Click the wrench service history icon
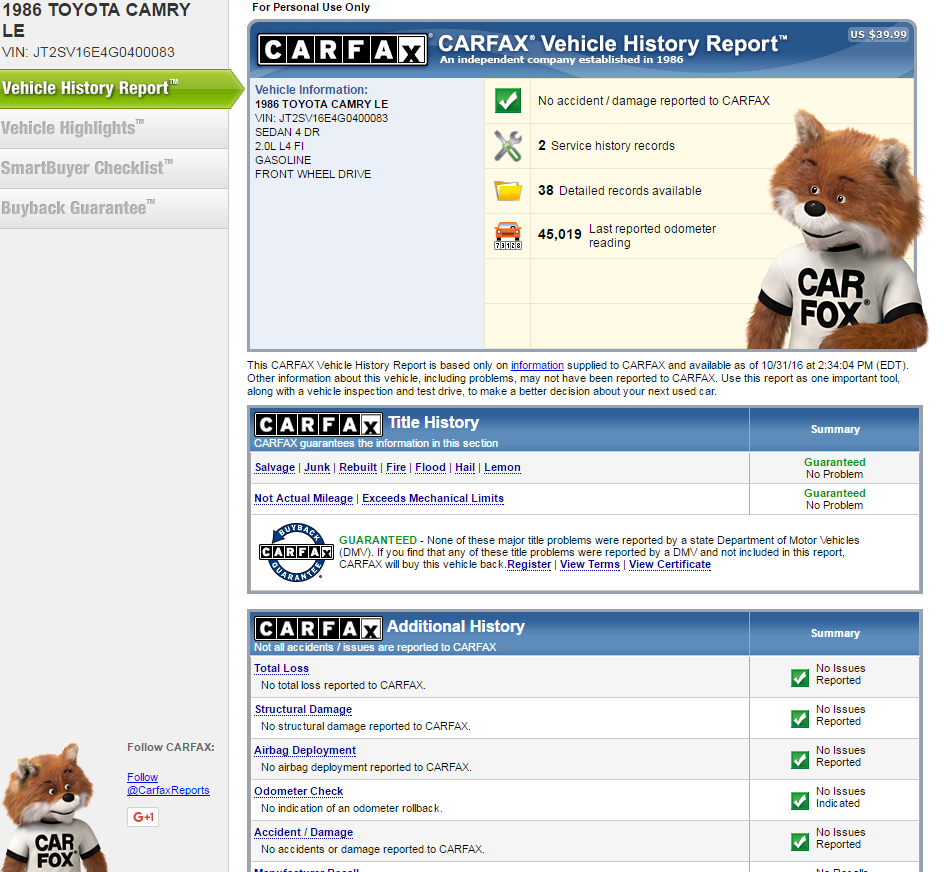Viewport: 944px width, 872px height. (508, 146)
